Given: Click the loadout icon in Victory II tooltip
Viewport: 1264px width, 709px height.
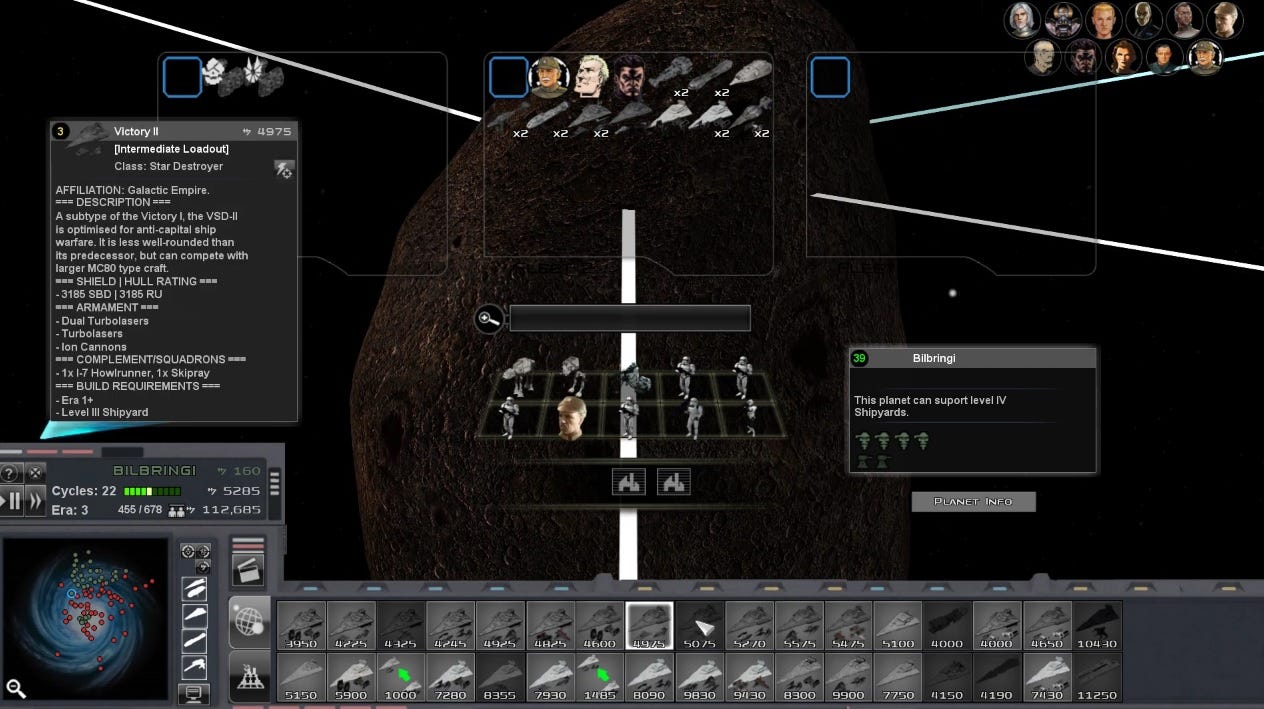Looking at the screenshot, I should click(x=284, y=170).
